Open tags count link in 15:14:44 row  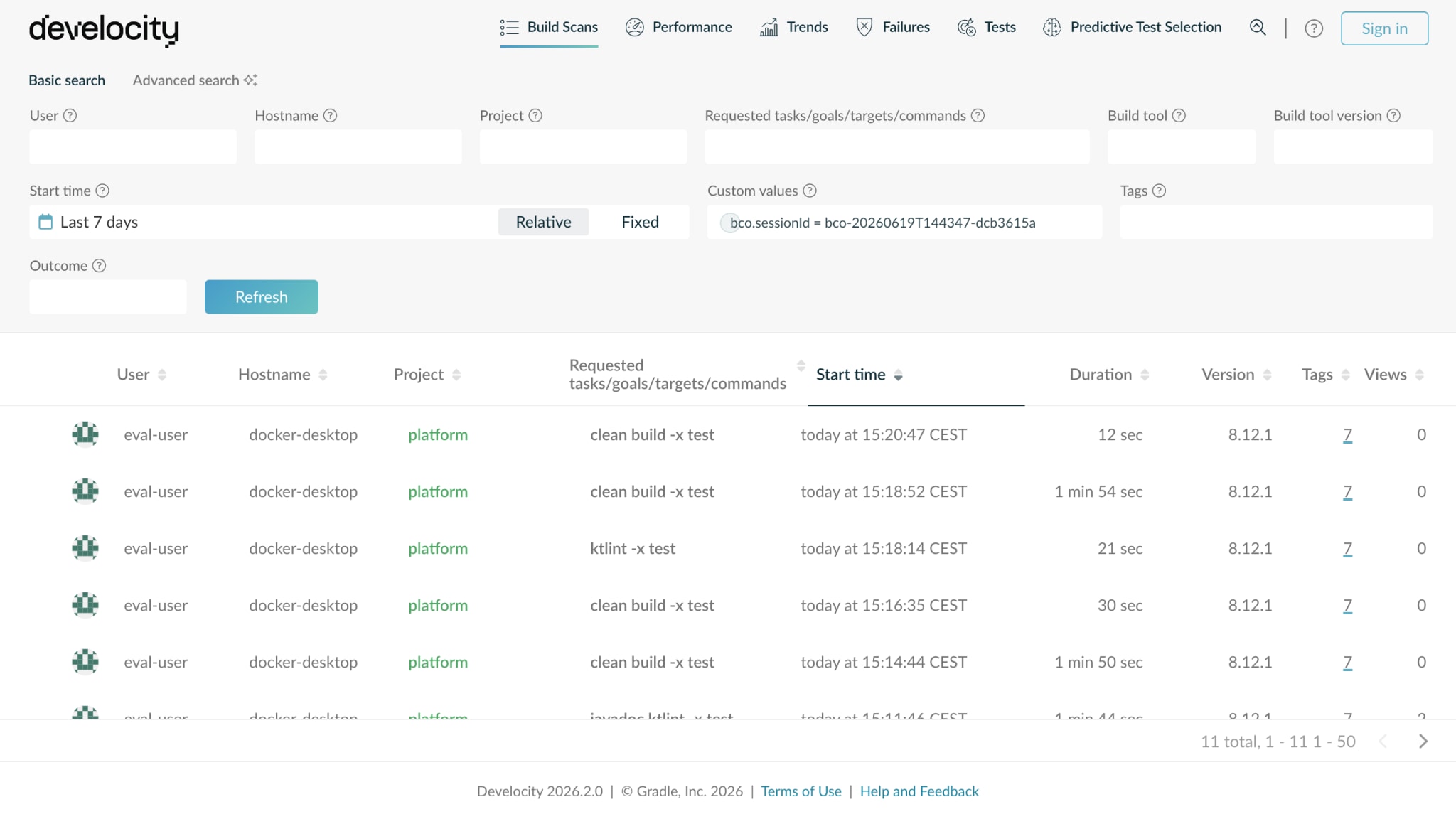tap(1347, 662)
